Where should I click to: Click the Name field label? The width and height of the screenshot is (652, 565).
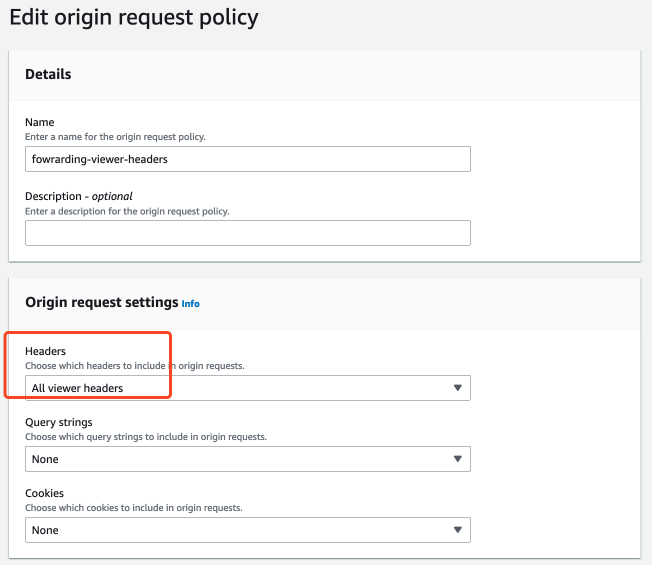click(x=40, y=122)
